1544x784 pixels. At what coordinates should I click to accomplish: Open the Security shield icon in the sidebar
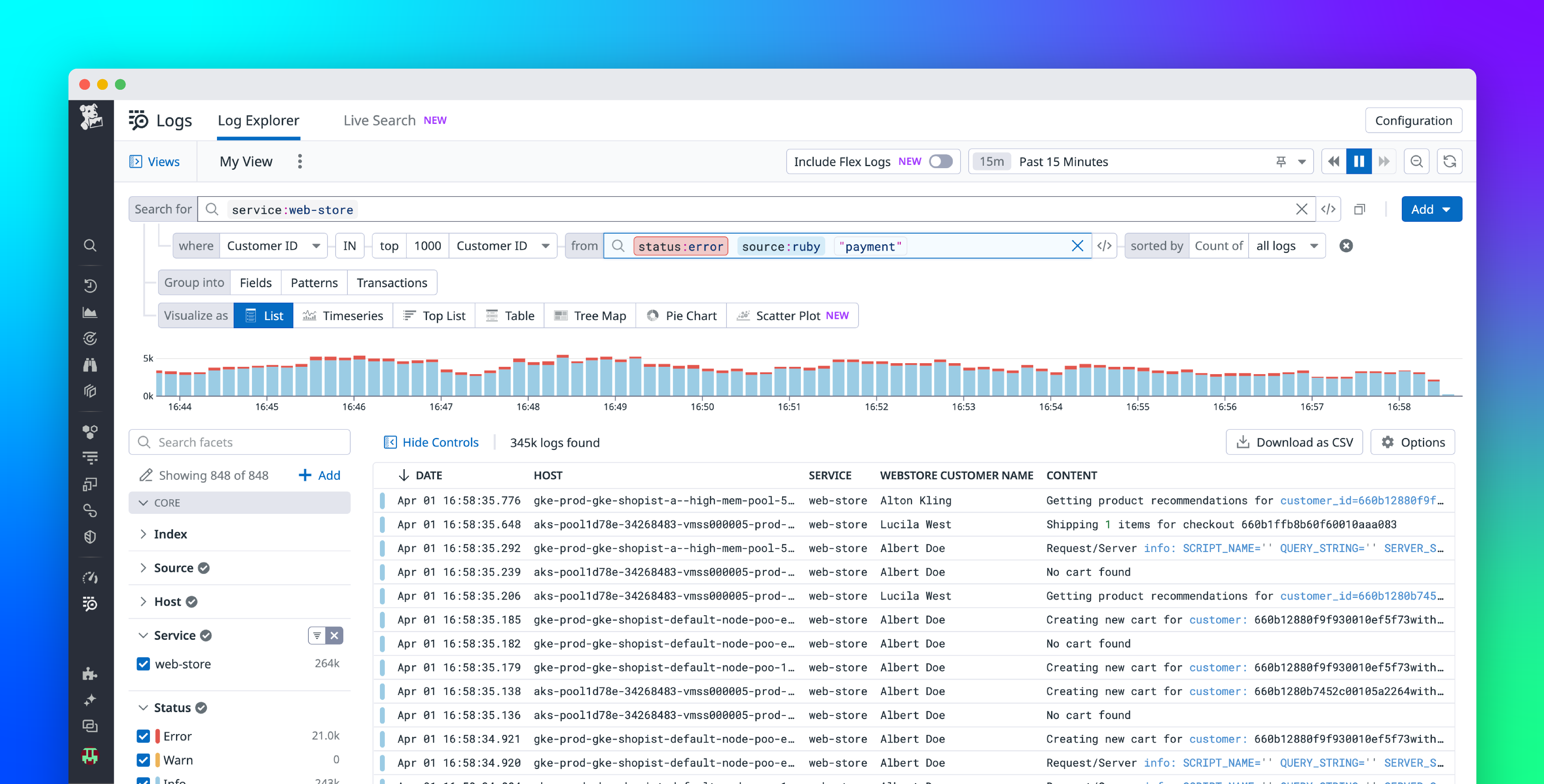(91, 537)
